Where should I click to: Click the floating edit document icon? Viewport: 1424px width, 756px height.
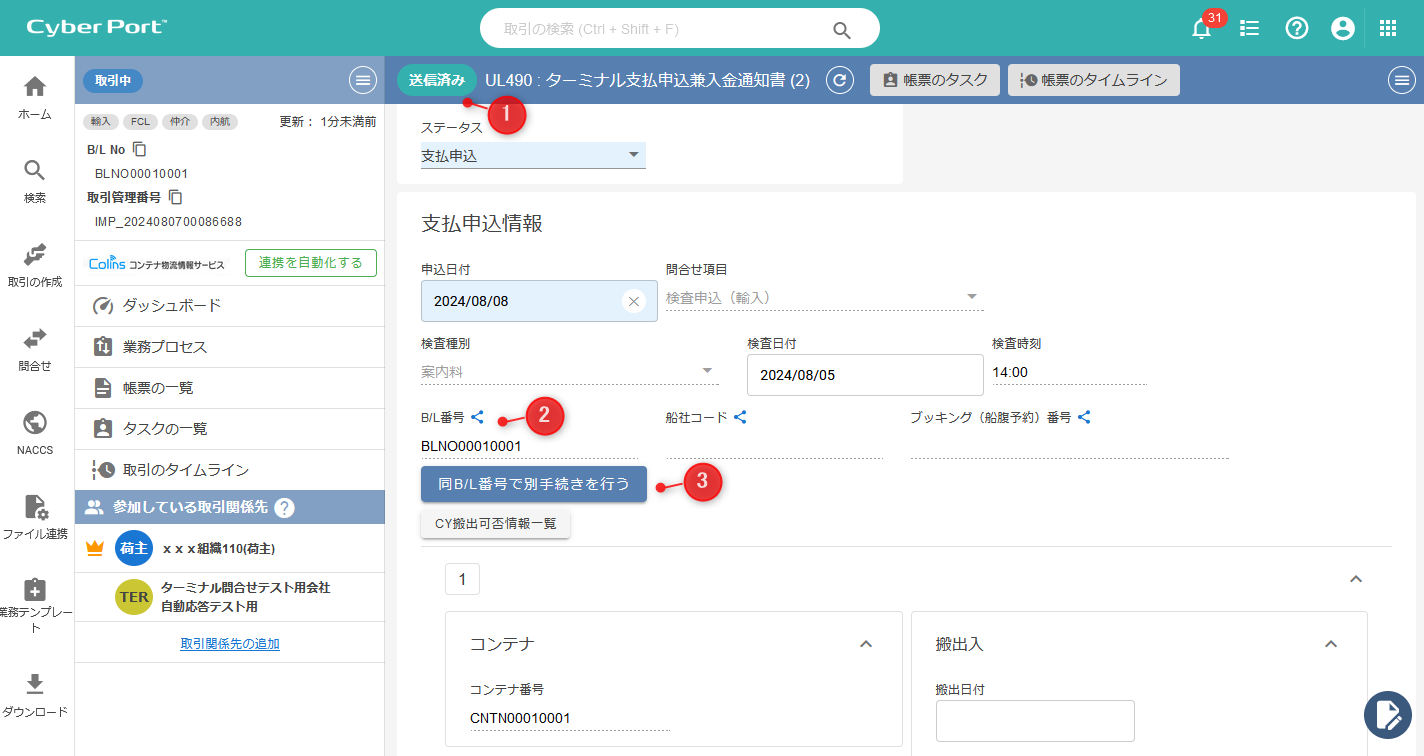coord(1388,715)
